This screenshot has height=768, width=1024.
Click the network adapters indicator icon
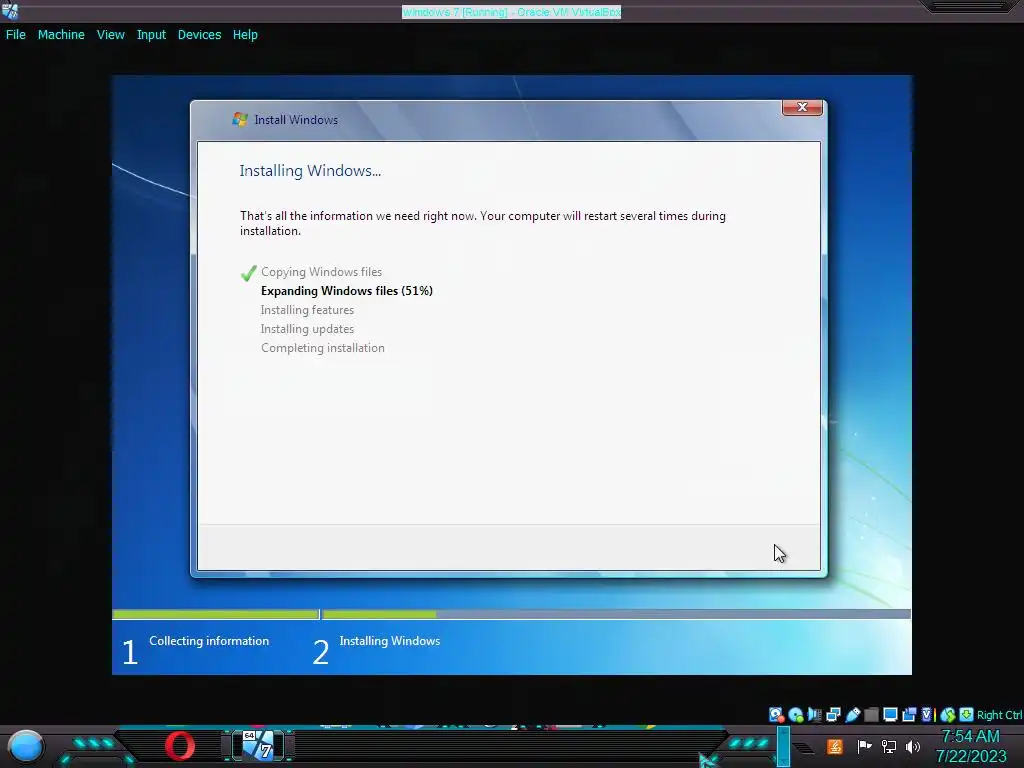833,714
